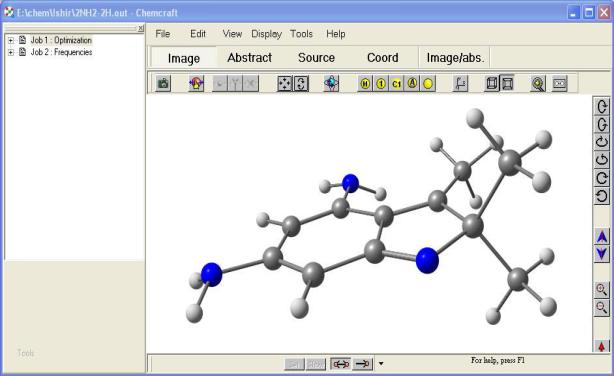Expand the Job 1 : Optimization tree node

11,40
